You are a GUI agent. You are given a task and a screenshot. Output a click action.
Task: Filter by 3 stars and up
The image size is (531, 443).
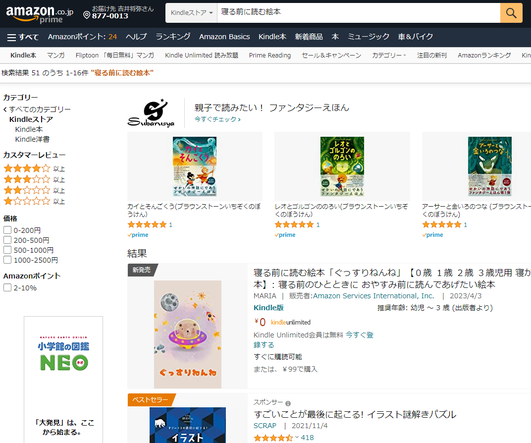click(34, 179)
